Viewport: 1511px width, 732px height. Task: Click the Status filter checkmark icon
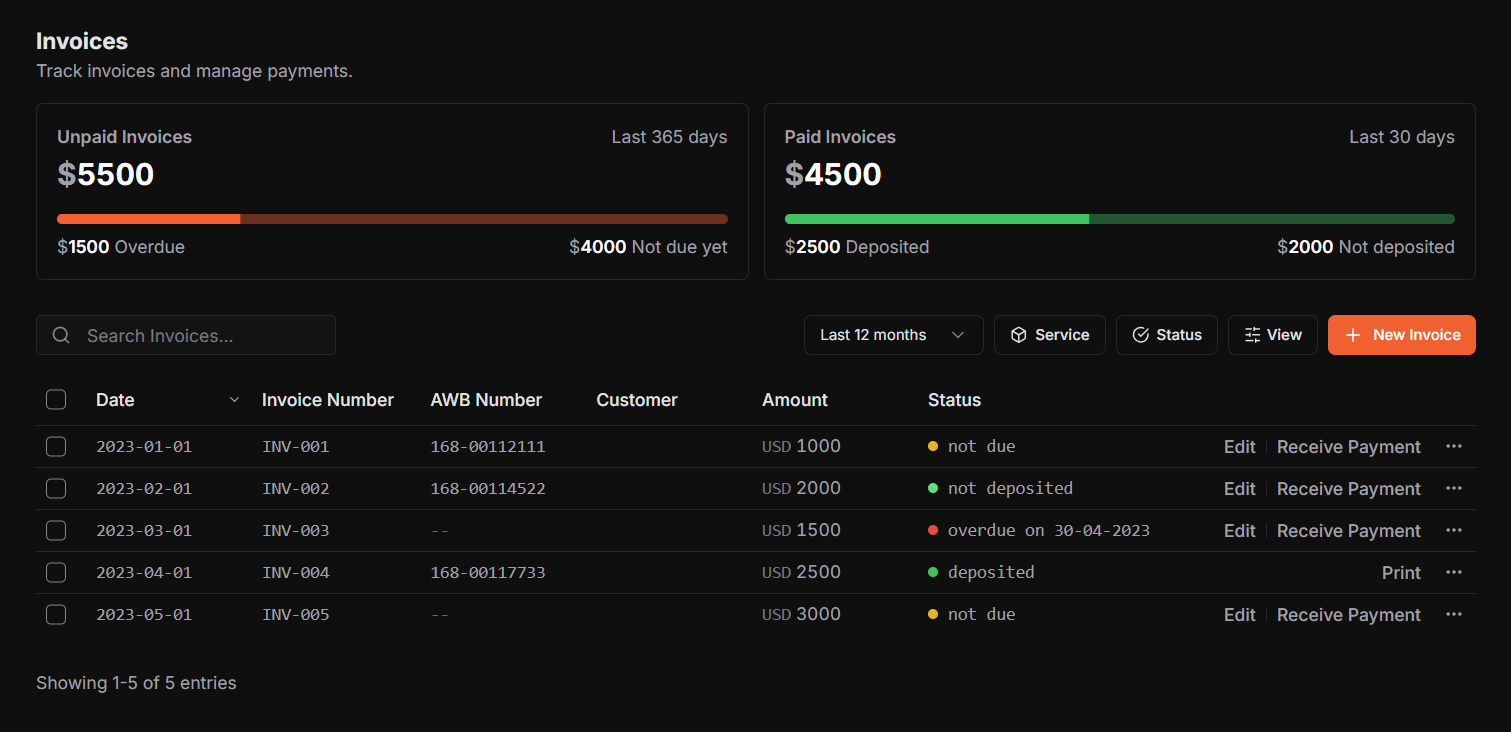(x=1141, y=334)
